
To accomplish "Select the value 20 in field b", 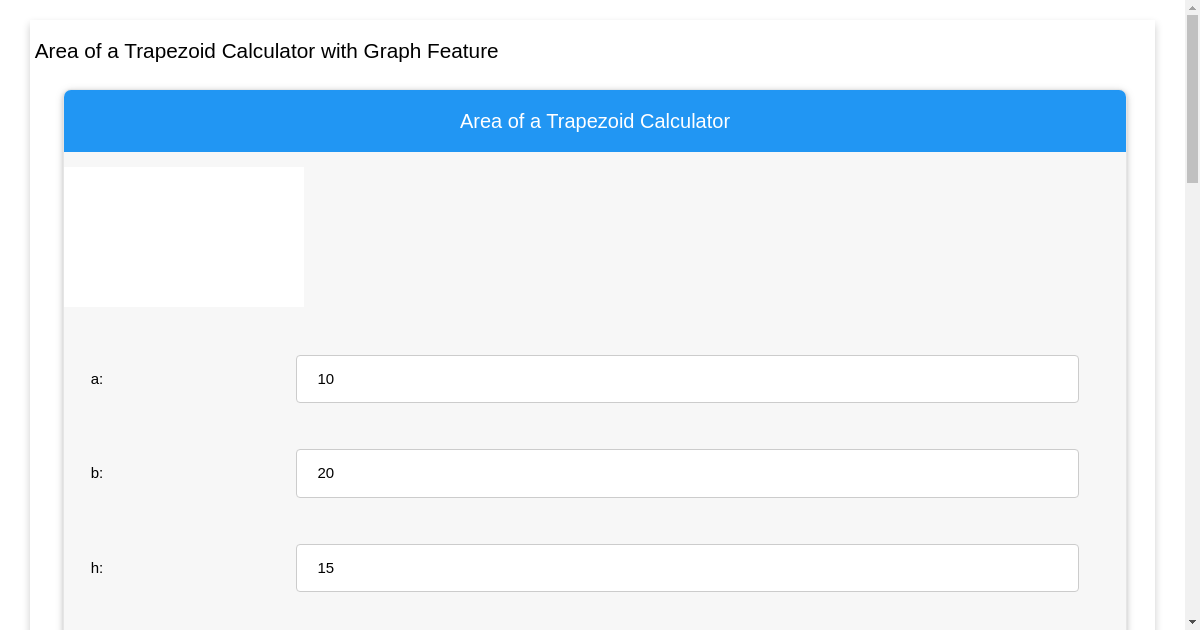I will click(326, 473).
